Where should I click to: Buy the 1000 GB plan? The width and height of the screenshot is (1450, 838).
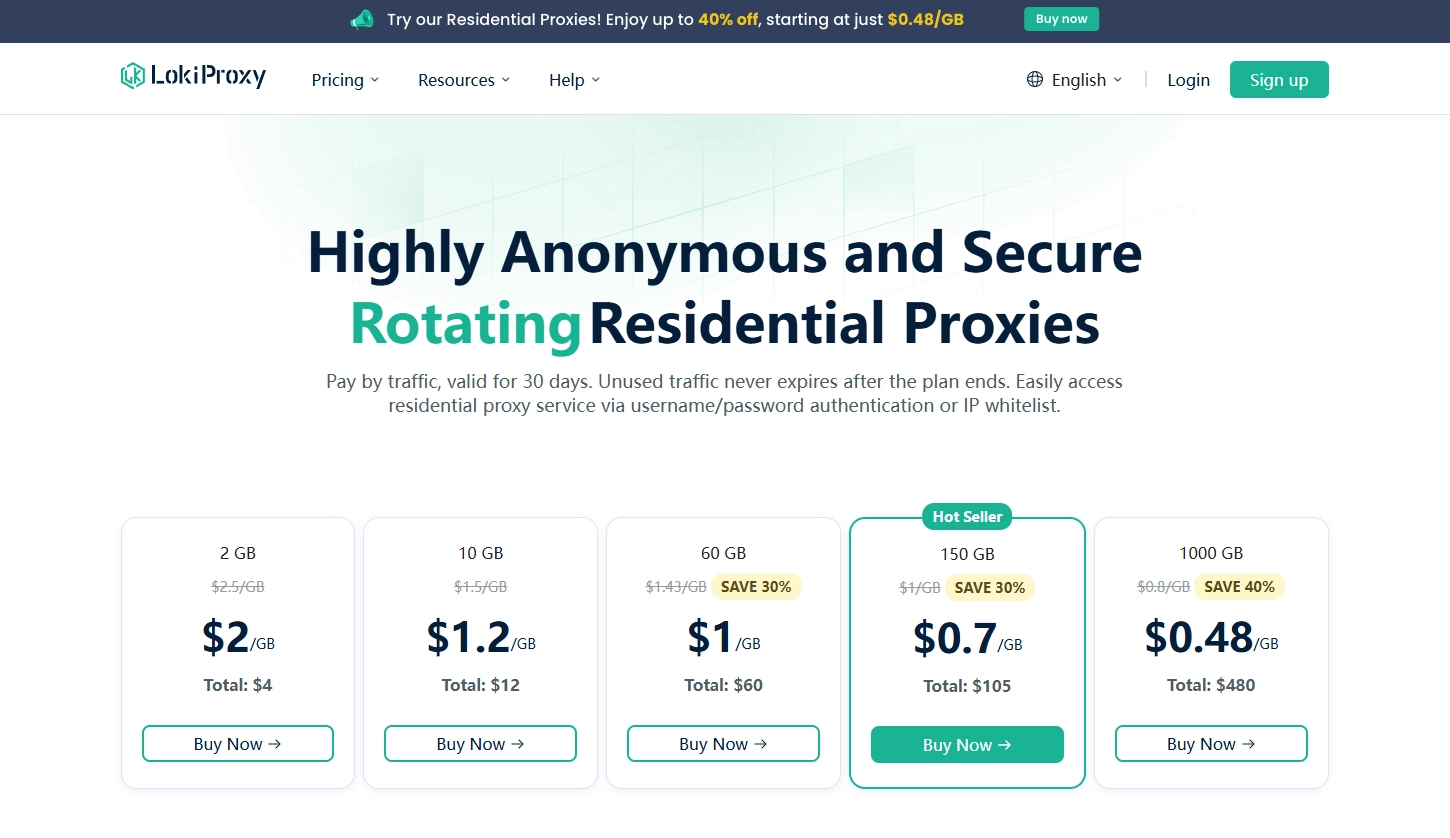[1211, 744]
